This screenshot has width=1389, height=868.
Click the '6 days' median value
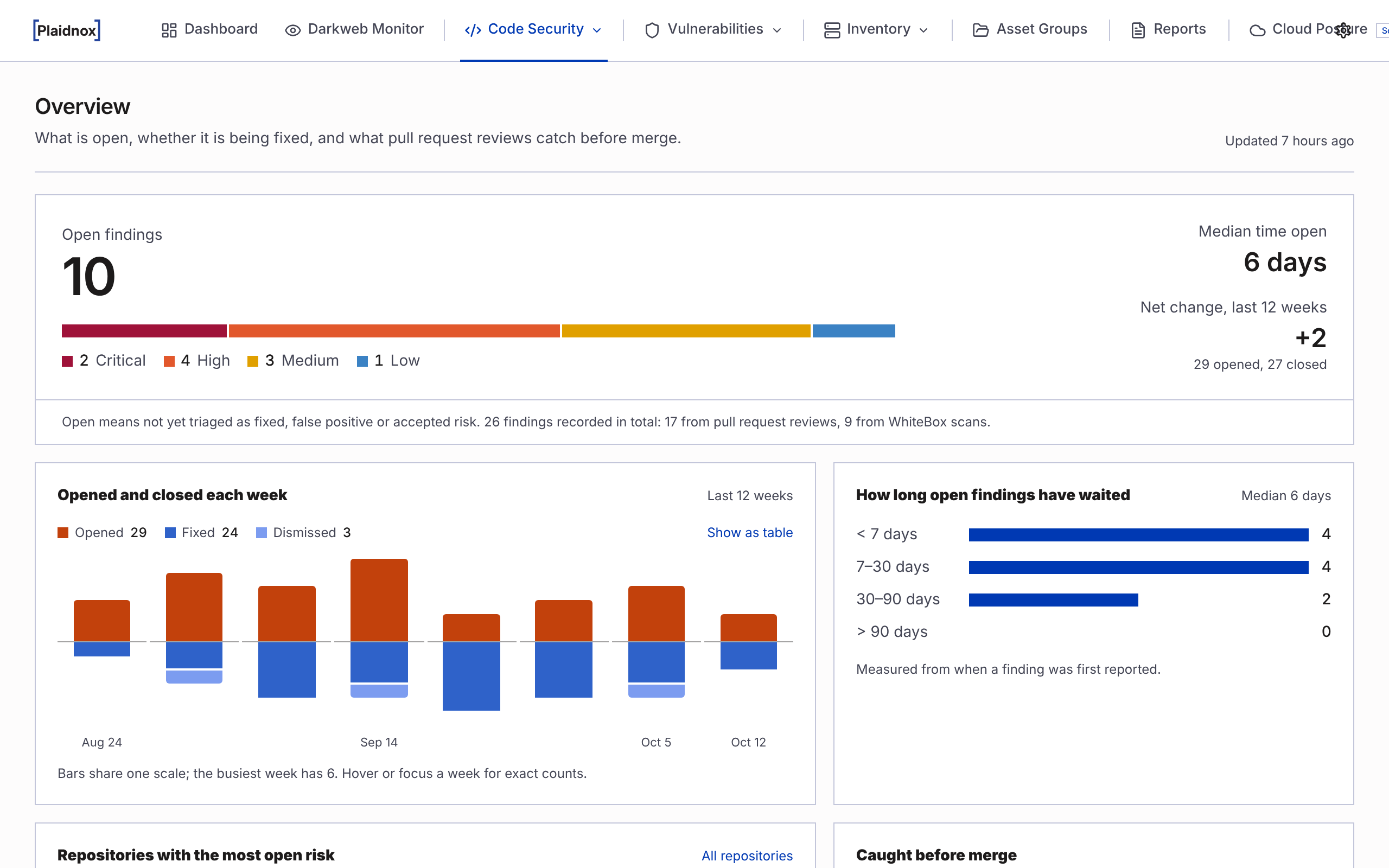pyautogui.click(x=1285, y=263)
